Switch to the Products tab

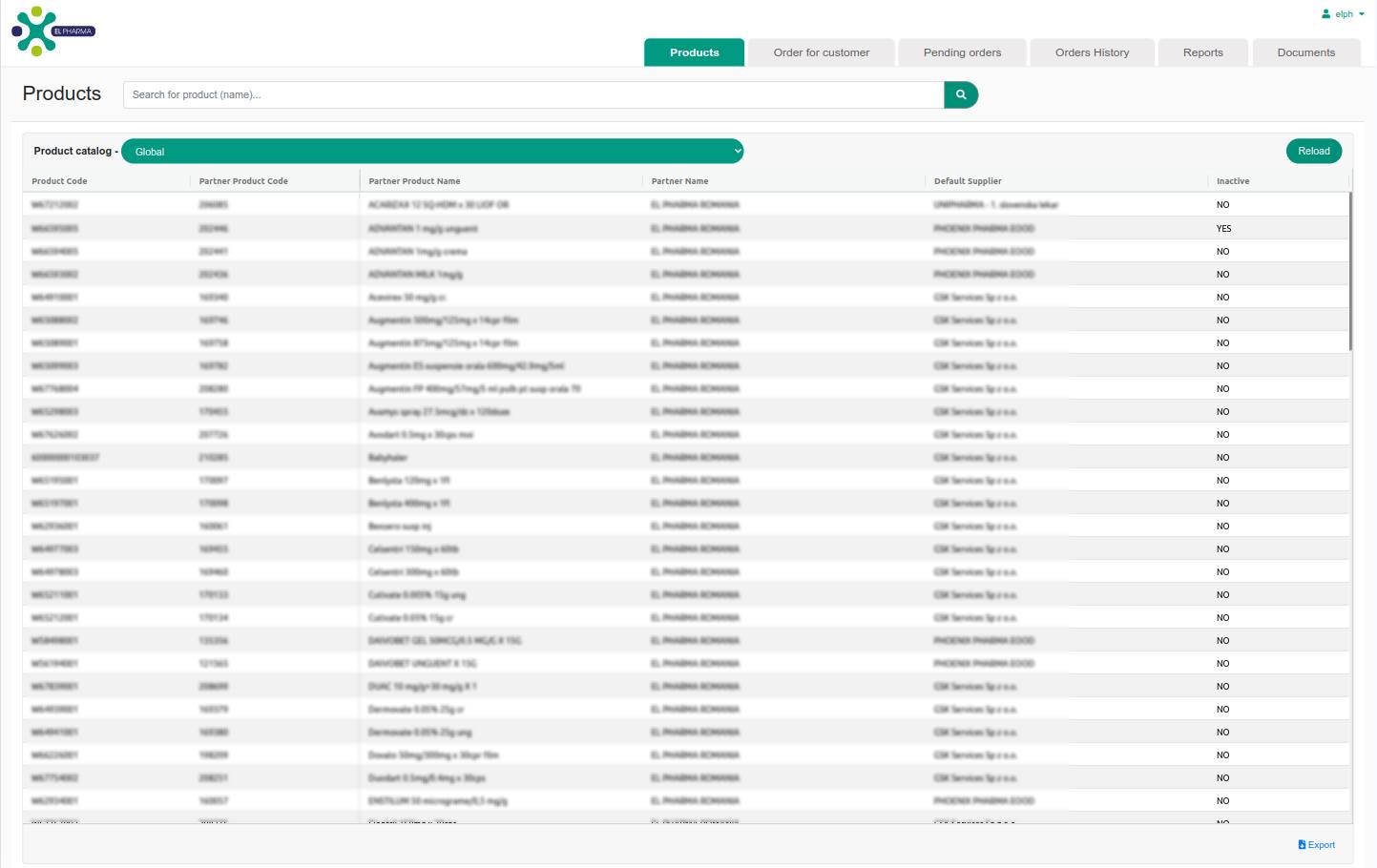click(694, 52)
